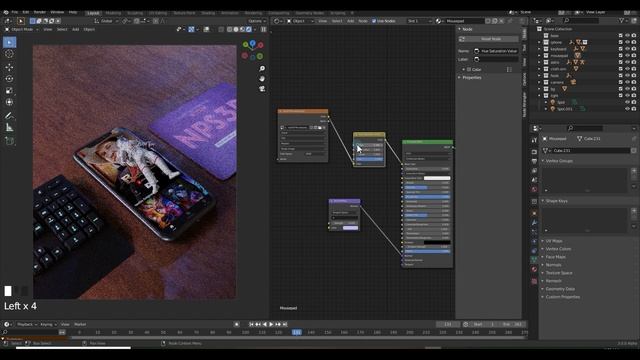The height and width of the screenshot is (360, 640).
Task: Click the outliner filter funnel icon
Action: point(622,20)
